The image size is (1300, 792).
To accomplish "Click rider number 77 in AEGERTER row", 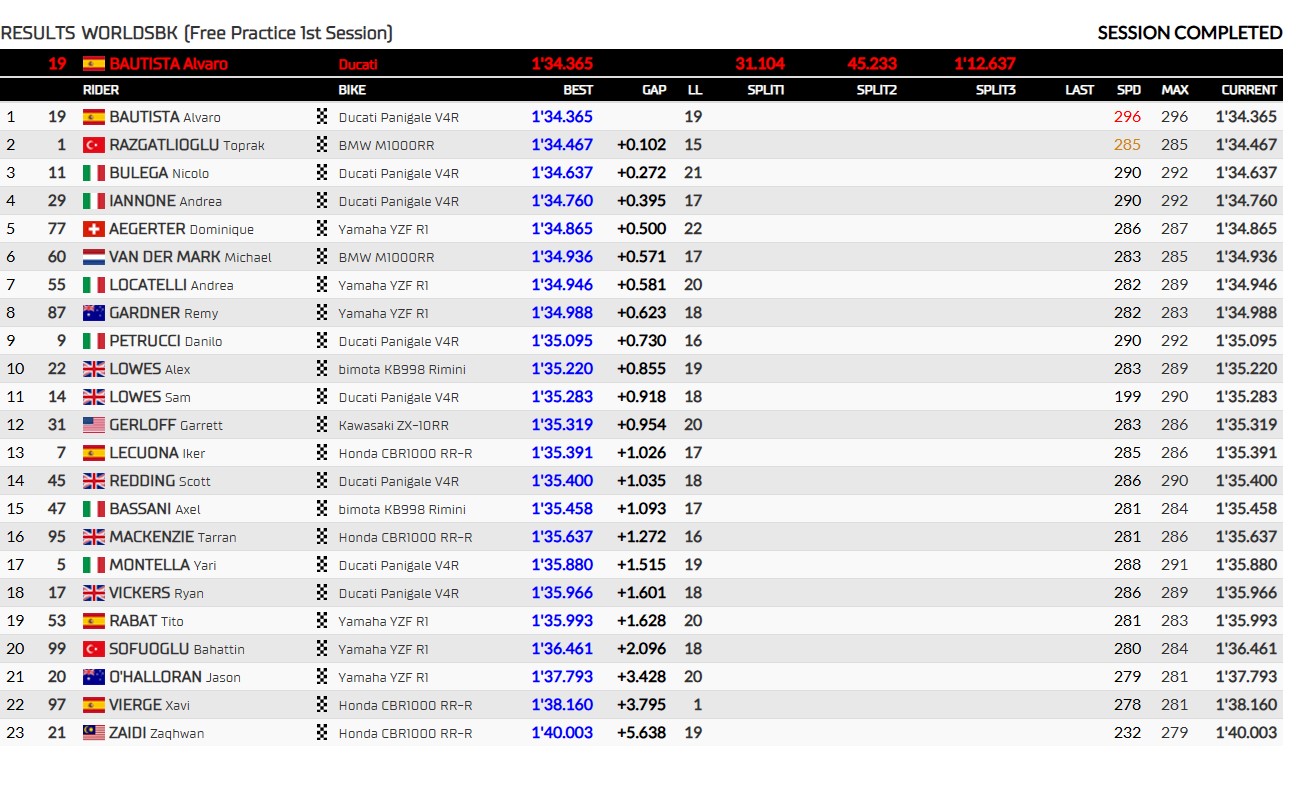I will click(x=57, y=229).
